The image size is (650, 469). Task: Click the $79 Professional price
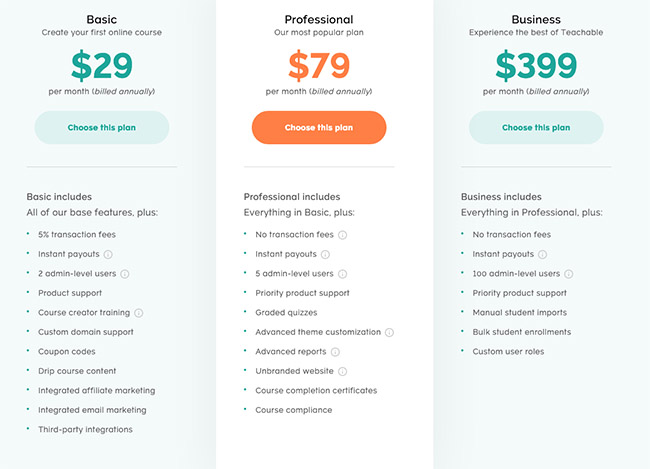click(x=319, y=65)
